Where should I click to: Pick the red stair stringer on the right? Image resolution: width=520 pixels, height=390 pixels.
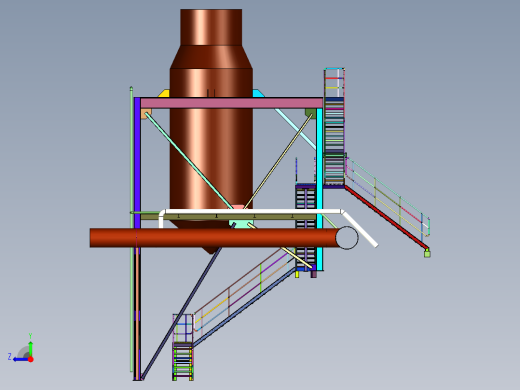click(x=386, y=218)
